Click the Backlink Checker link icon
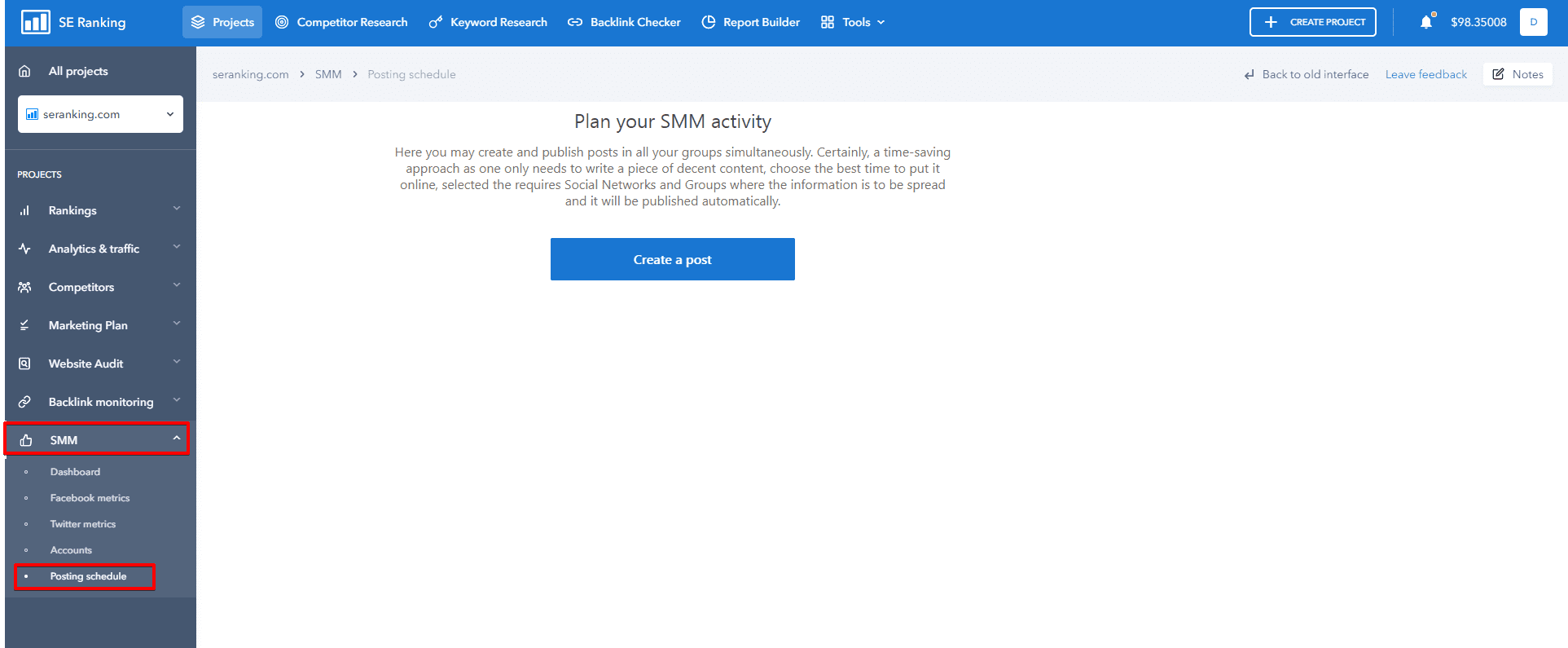The image size is (1568, 648). (x=575, y=22)
